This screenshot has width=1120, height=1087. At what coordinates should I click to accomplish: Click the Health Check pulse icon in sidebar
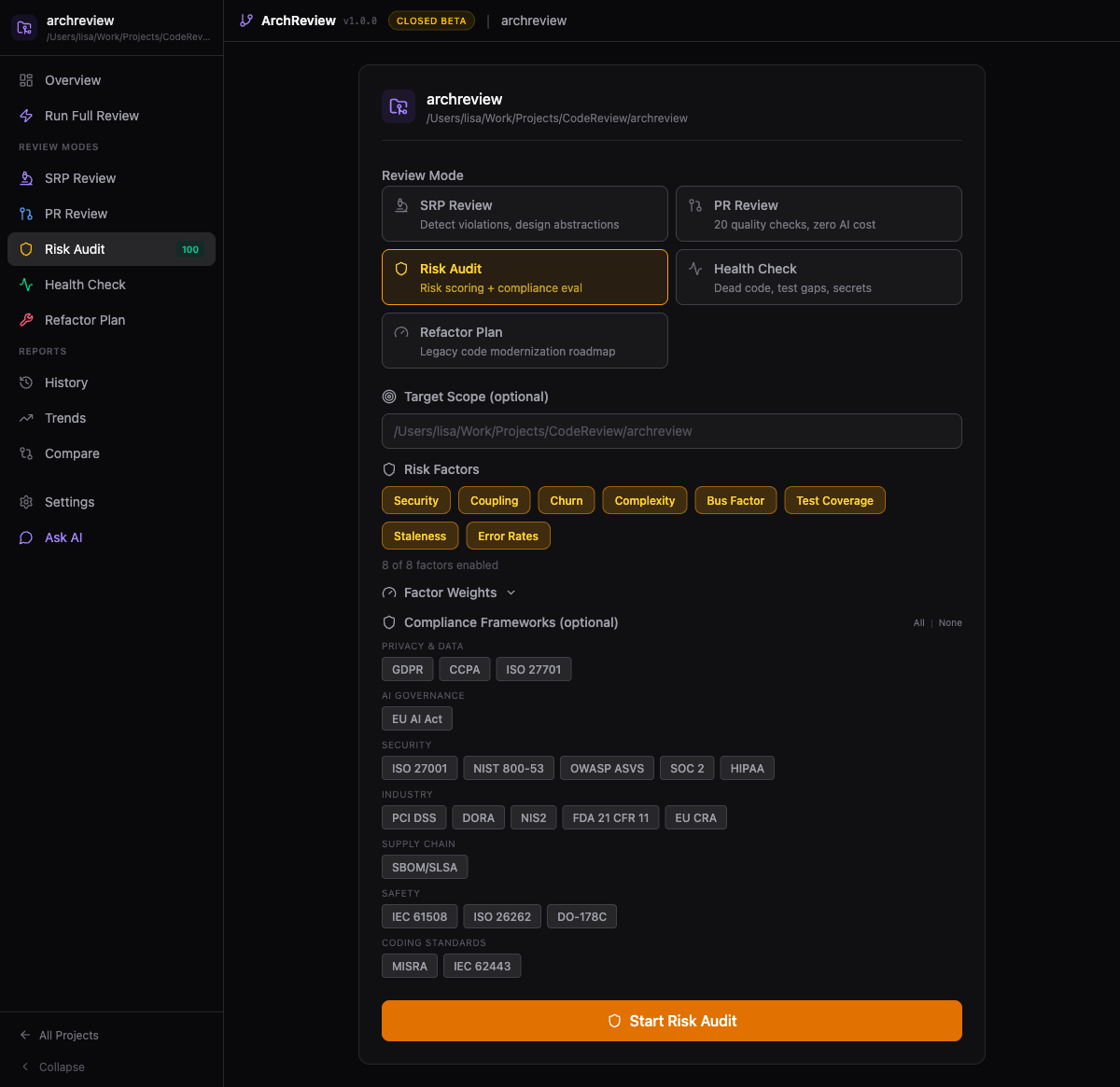[x=26, y=285]
